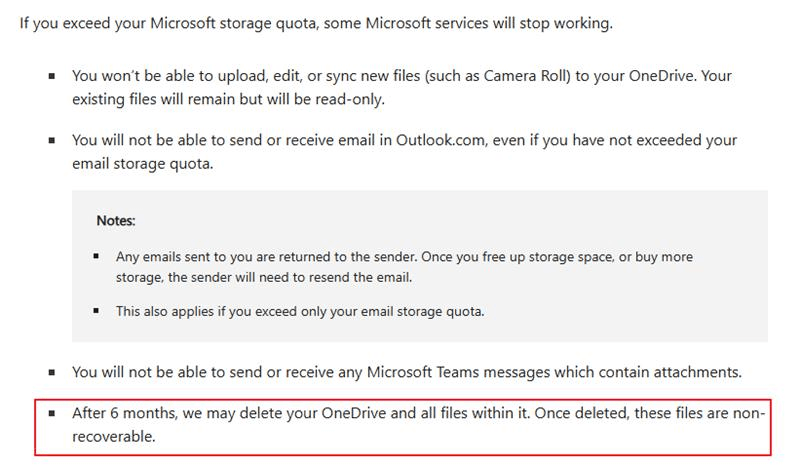The height and width of the screenshot is (465, 800).
Task: Click the bullet marker beside 'Any emails sent to you'
Action: [x=96, y=256]
